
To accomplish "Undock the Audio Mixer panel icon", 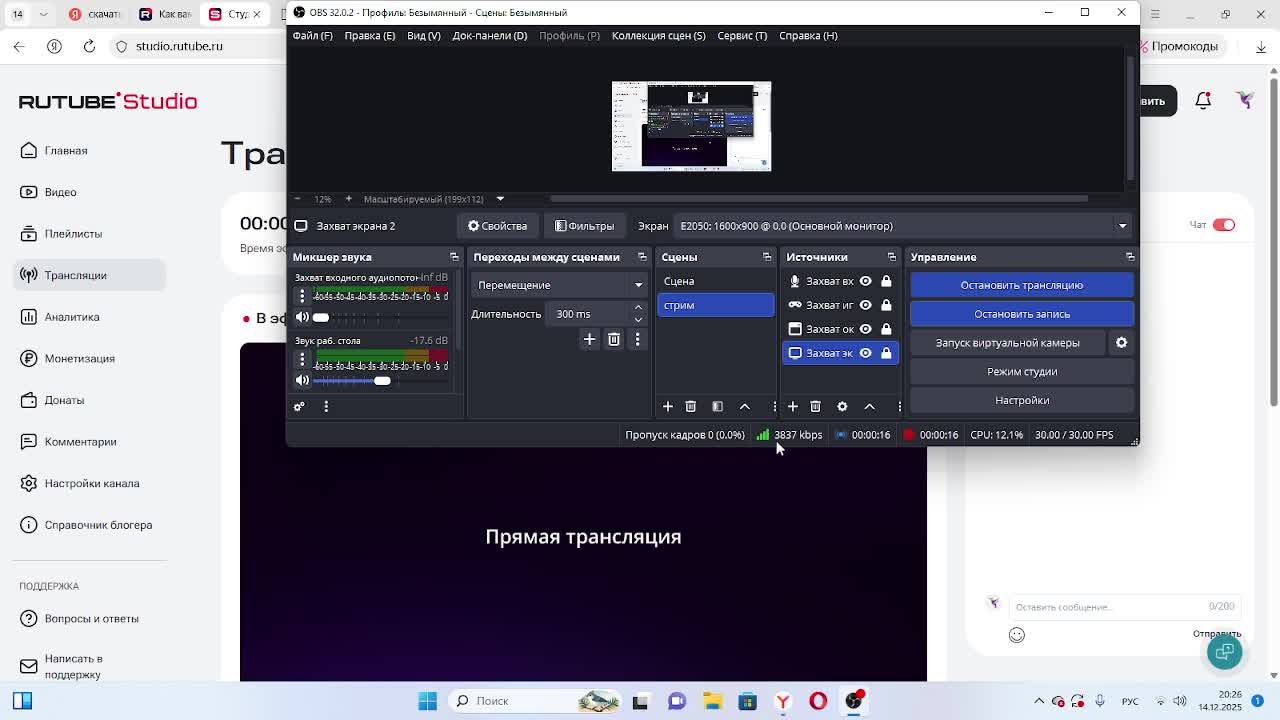I will pyautogui.click(x=454, y=257).
